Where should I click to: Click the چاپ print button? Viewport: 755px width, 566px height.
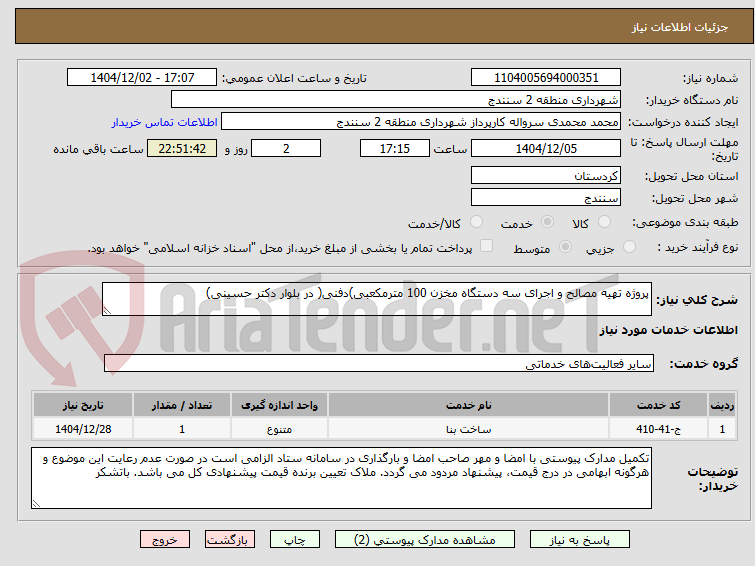coord(295,540)
